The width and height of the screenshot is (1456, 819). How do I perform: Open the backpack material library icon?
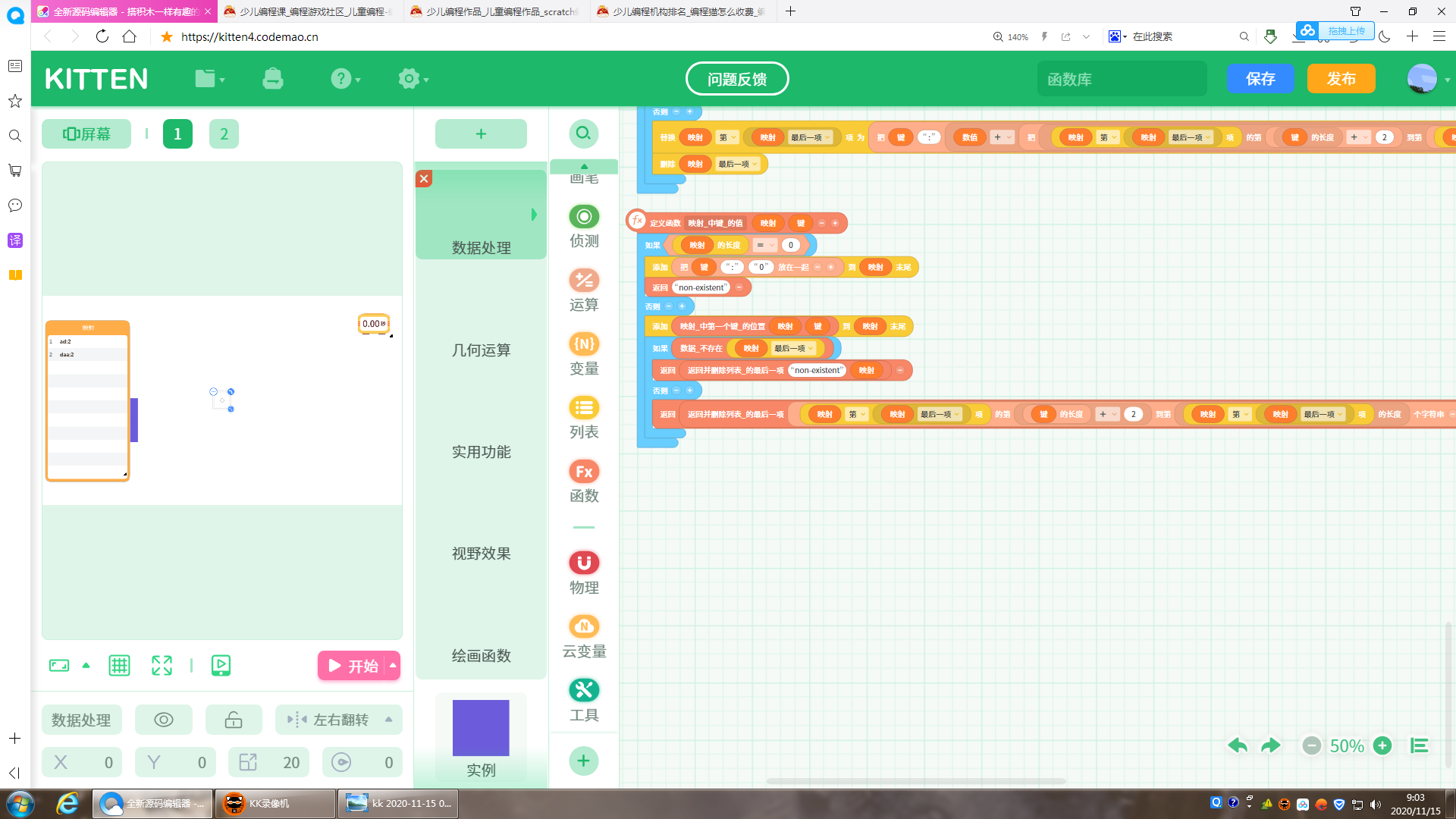tap(273, 79)
